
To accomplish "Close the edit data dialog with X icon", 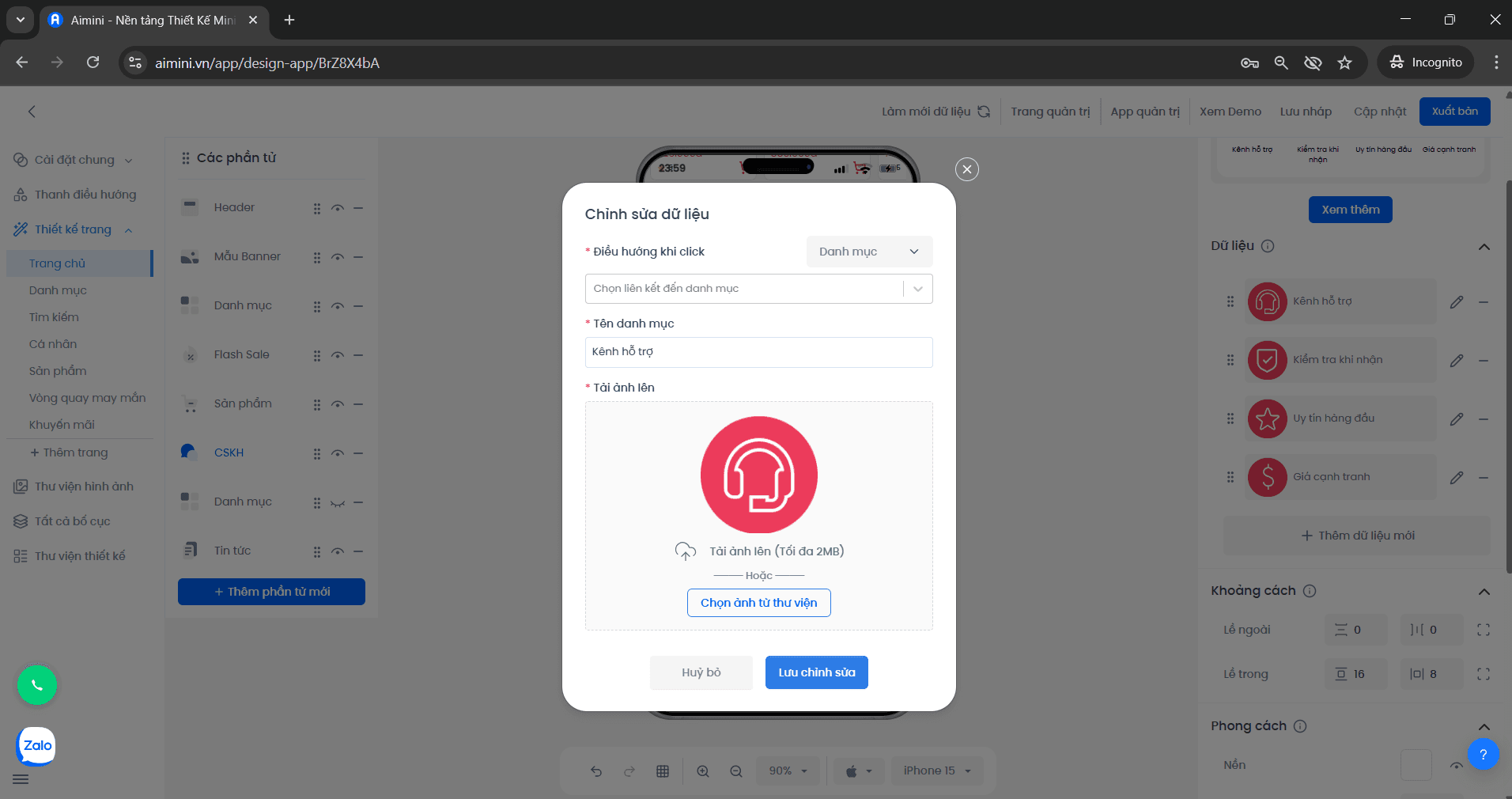I will [x=966, y=169].
